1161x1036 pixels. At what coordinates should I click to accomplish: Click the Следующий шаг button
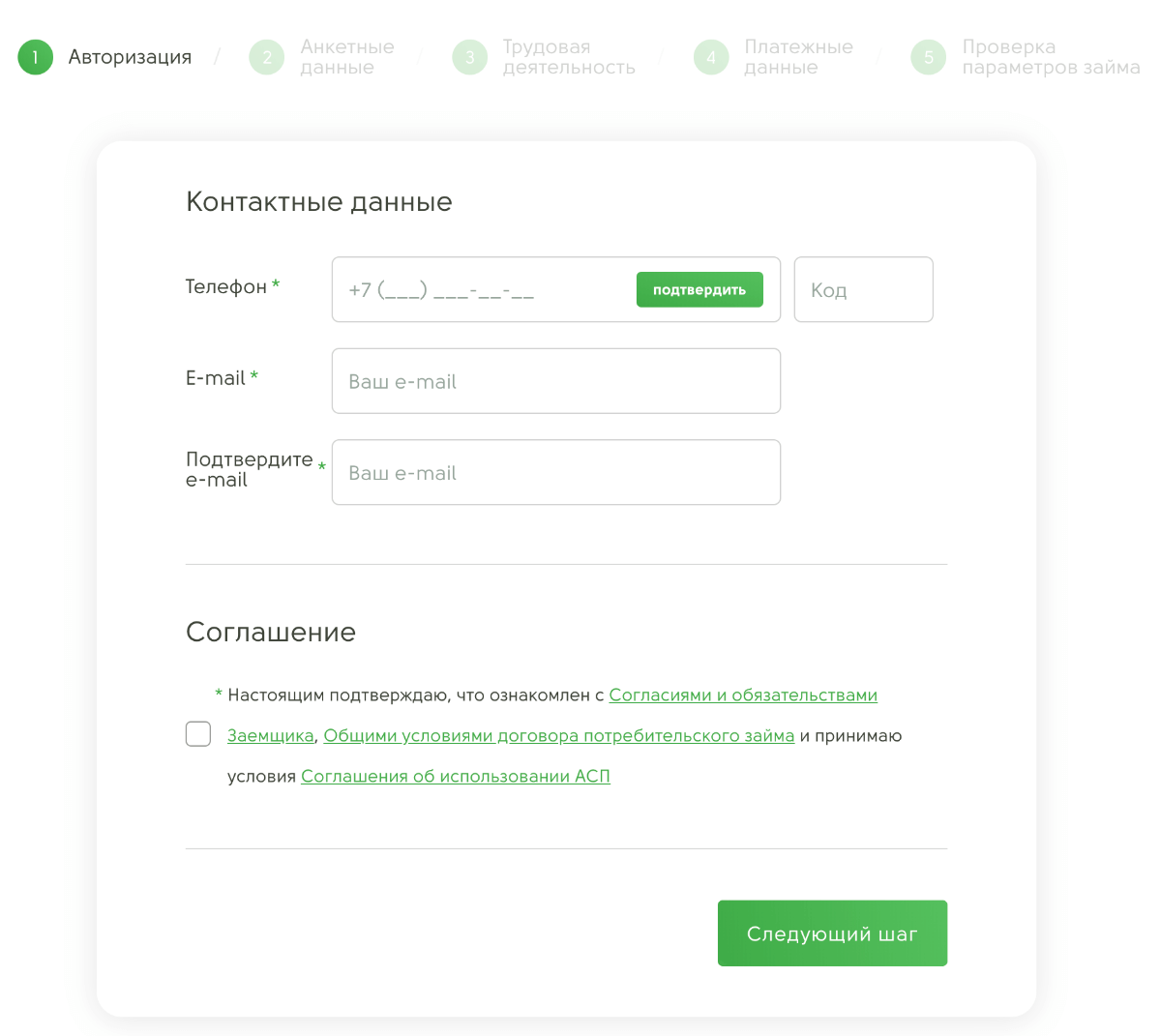click(x=832, y=933)
